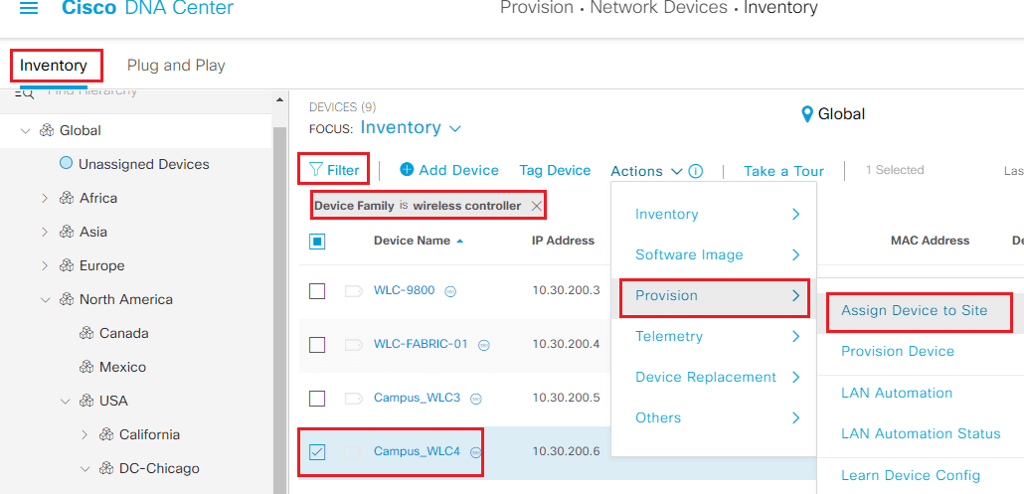The image size is (1024, 494).
Task: Click the Mexico site icon
Action: tap(86, 367)
